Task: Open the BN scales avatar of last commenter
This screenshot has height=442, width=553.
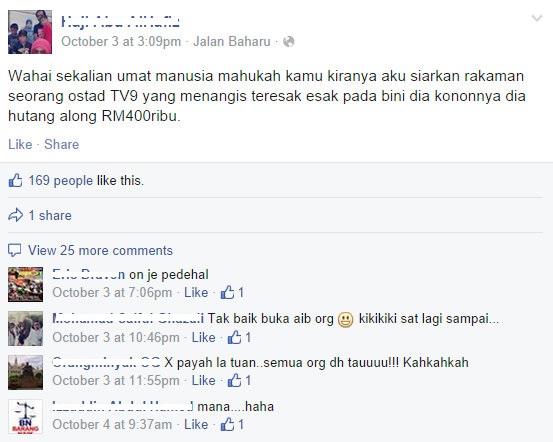Action: tap(25, 416)
